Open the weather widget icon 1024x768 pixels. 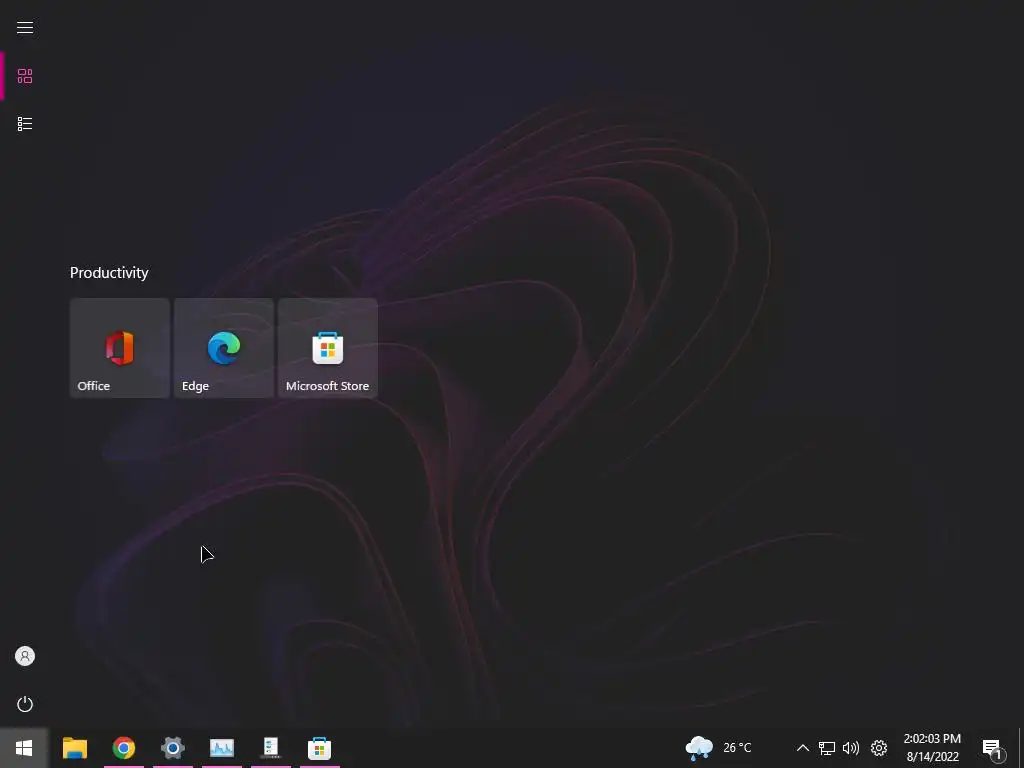coord(699,748)
